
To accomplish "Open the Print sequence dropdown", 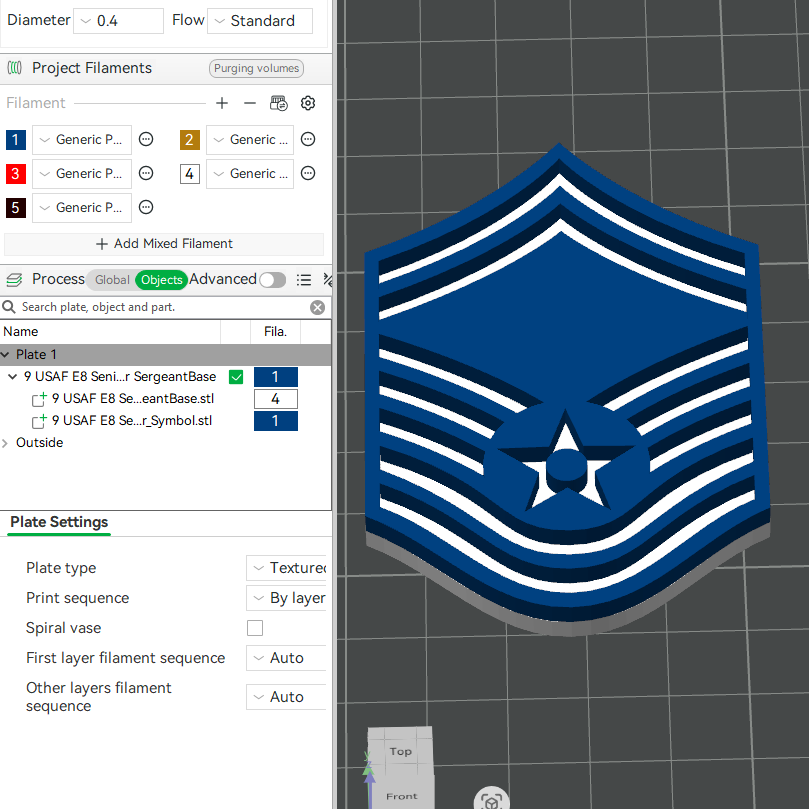I will click(286, 598).
